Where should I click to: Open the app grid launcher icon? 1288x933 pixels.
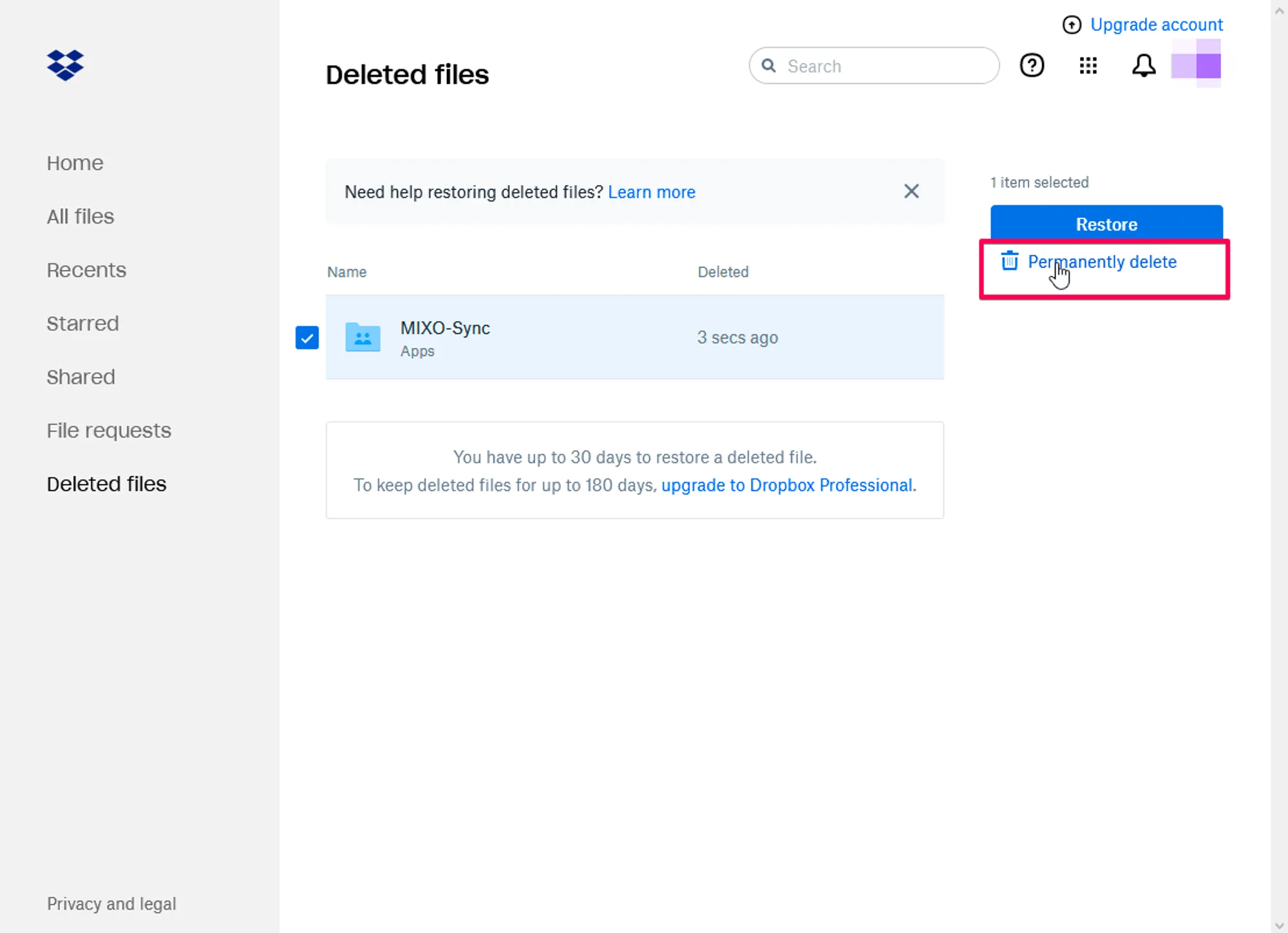[x=1088, y=66]
